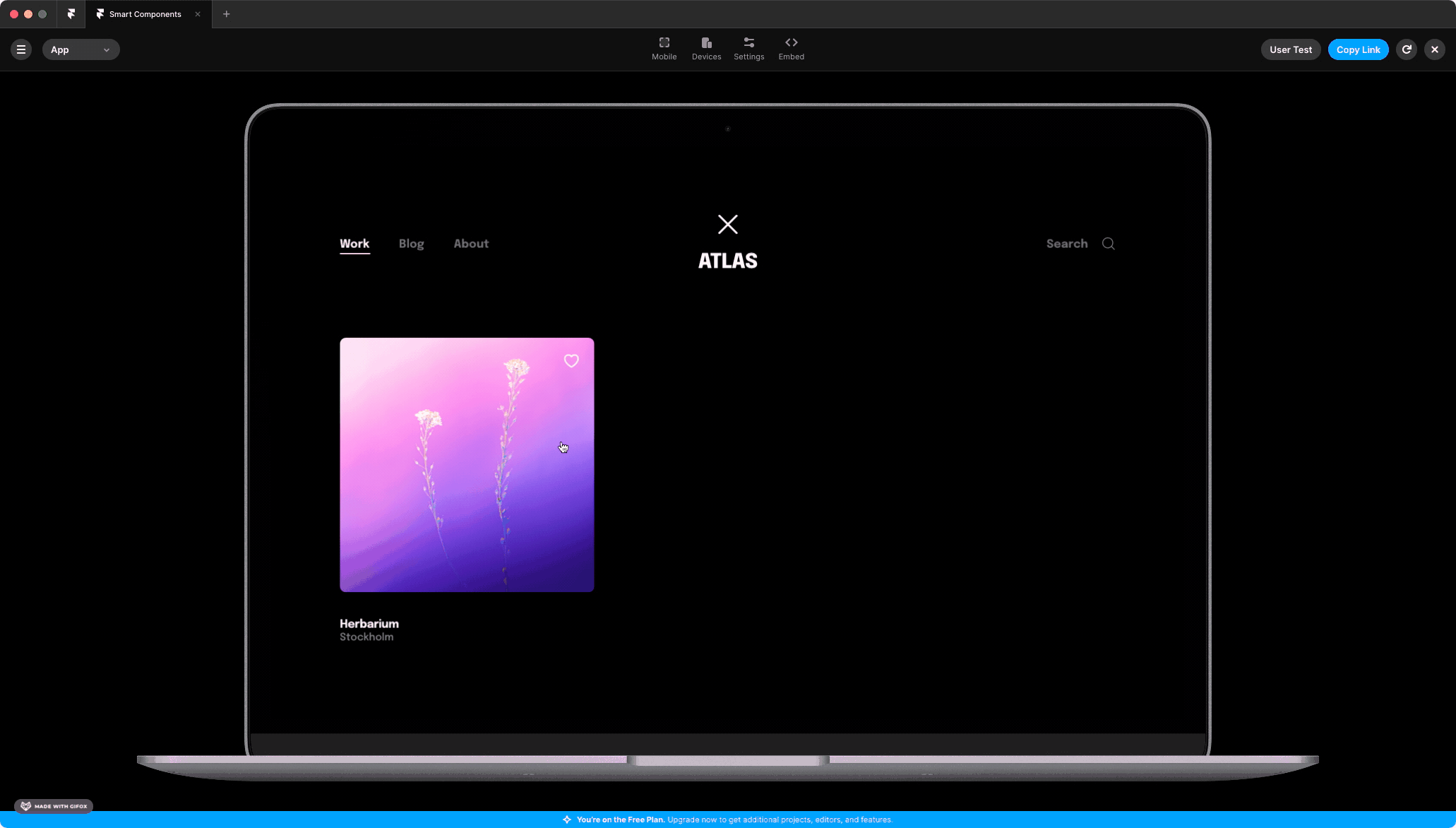Select the Work navigation tab
The width and height of the screenshot is (1456, 828).
(354, 243)
